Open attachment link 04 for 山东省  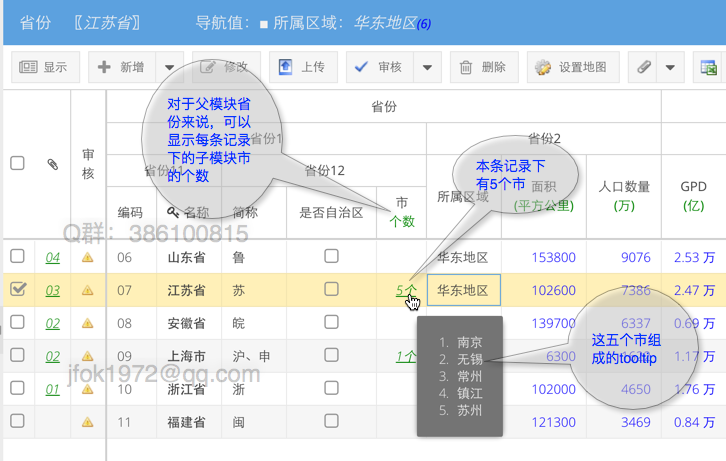click(x=53, y=258)
